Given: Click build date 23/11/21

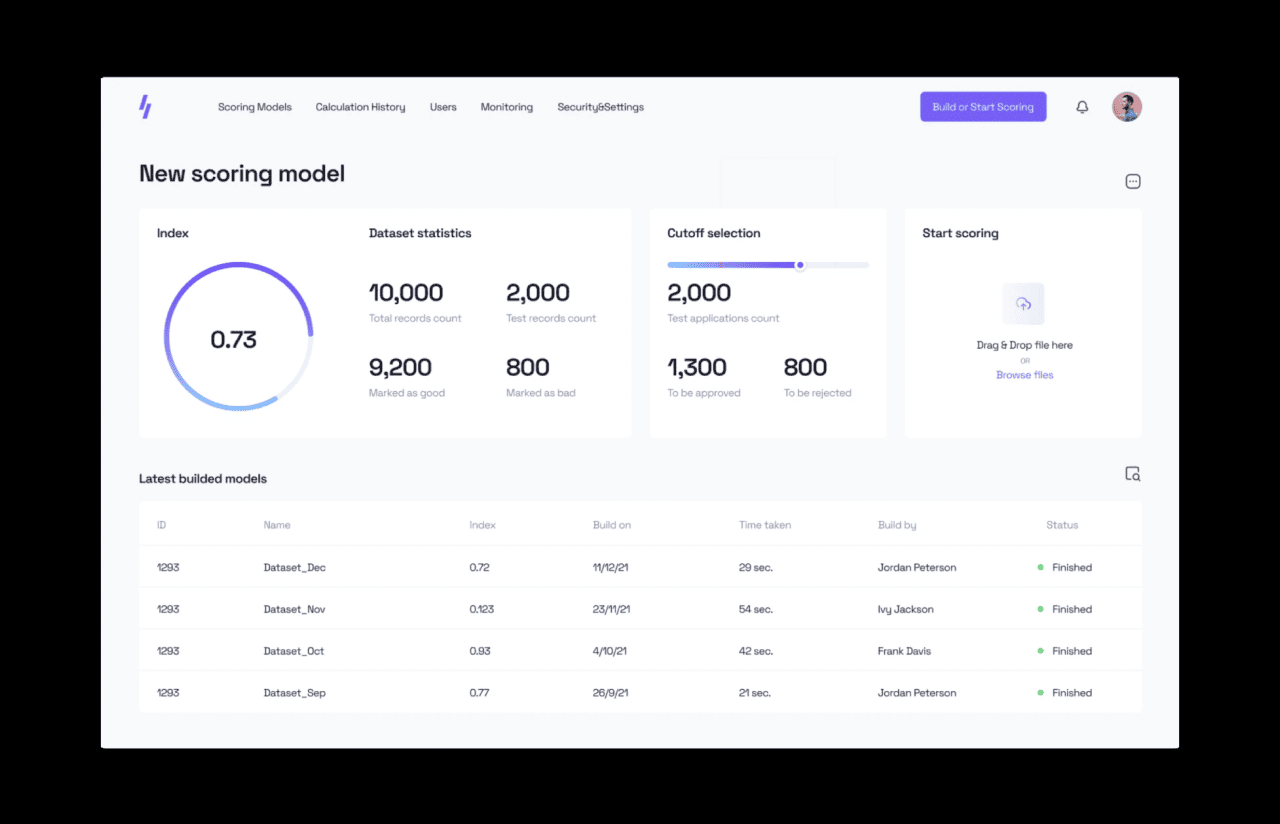Looking at the screenshot, I should click(611, 609).
